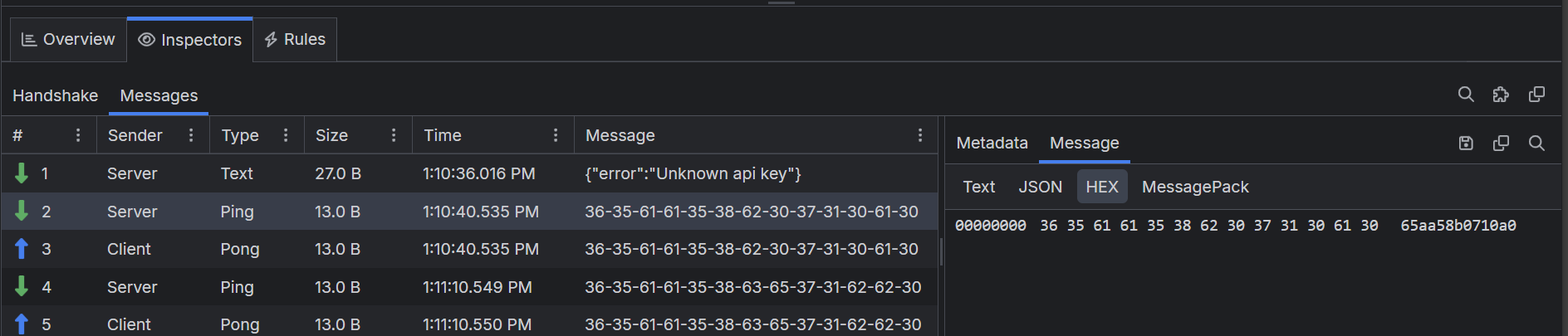The height and width of the screenshot is (336, 1568).
Task: Open the Time column options menu
Action: (x=556, y=135)
